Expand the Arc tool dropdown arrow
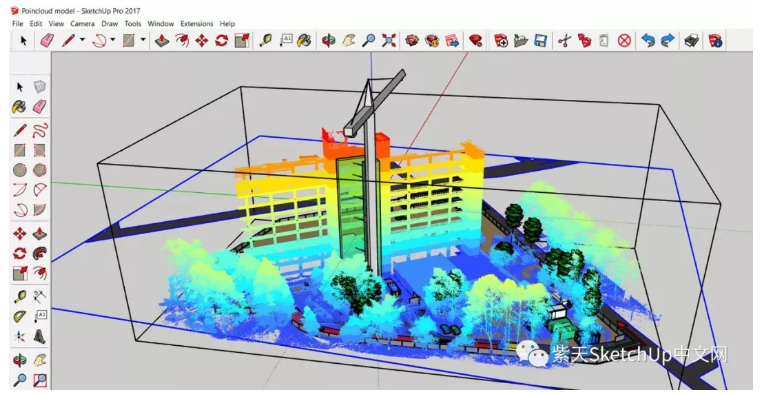 [113, 39]
